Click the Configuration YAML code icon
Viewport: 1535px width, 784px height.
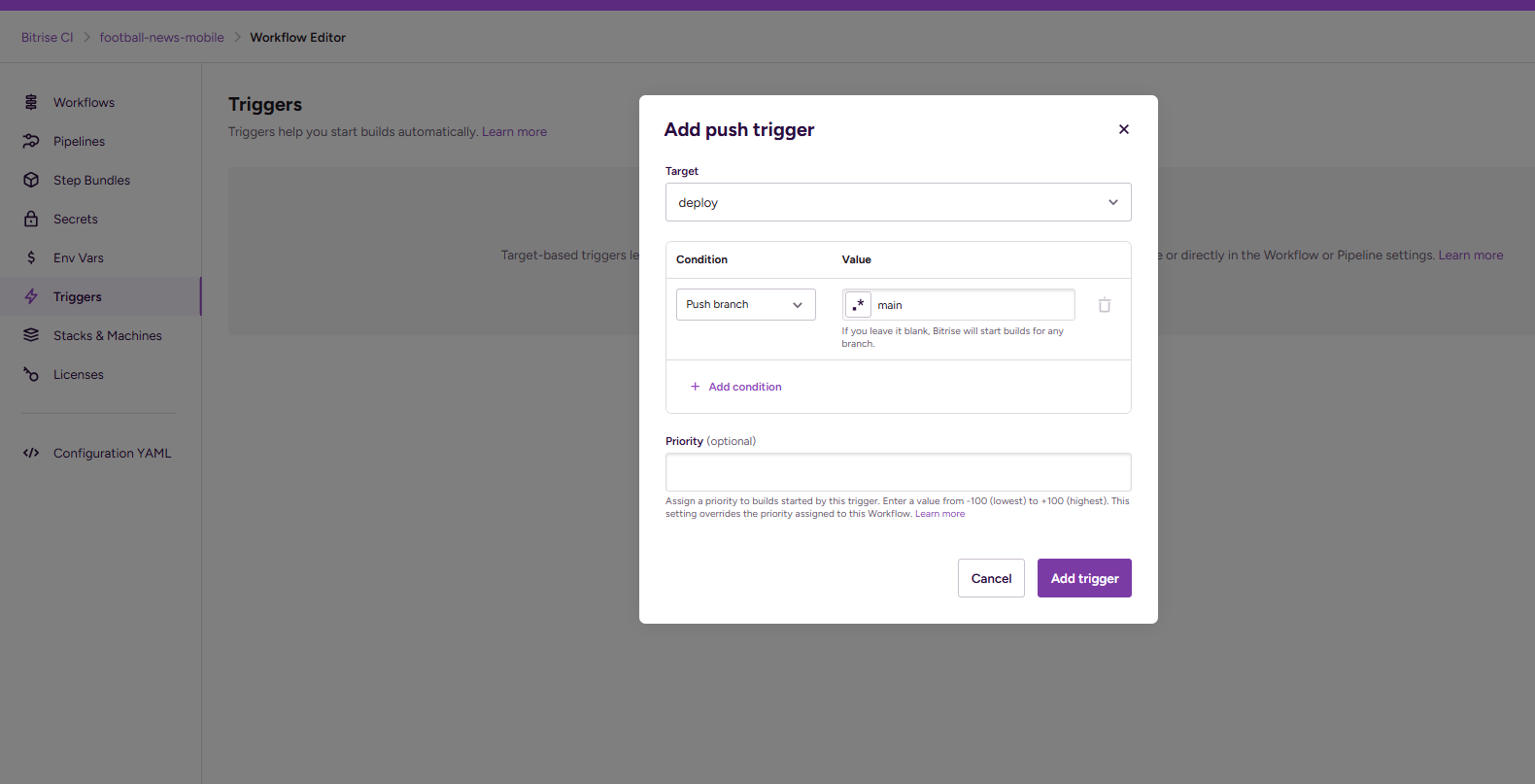click(x=31, y=453)
